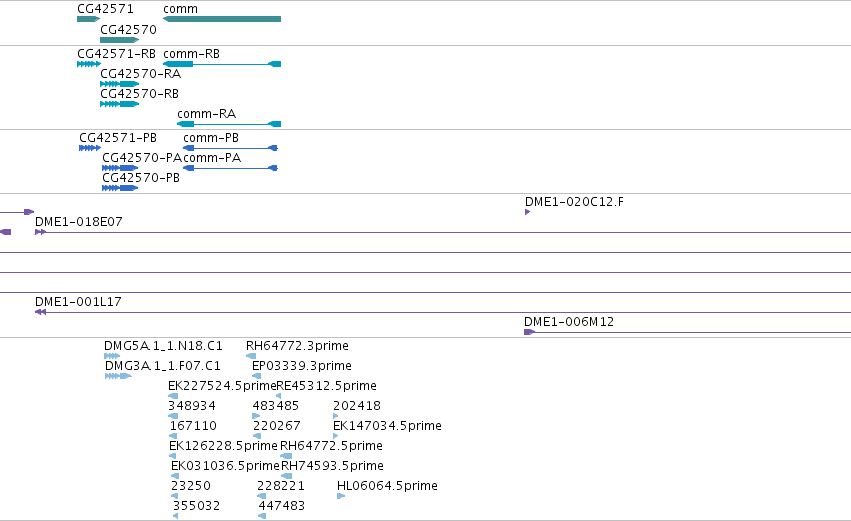Select the CG42570-RA transcript glyph
The height and width of the screenshot is (521, 851).
[x=120, y=84]
